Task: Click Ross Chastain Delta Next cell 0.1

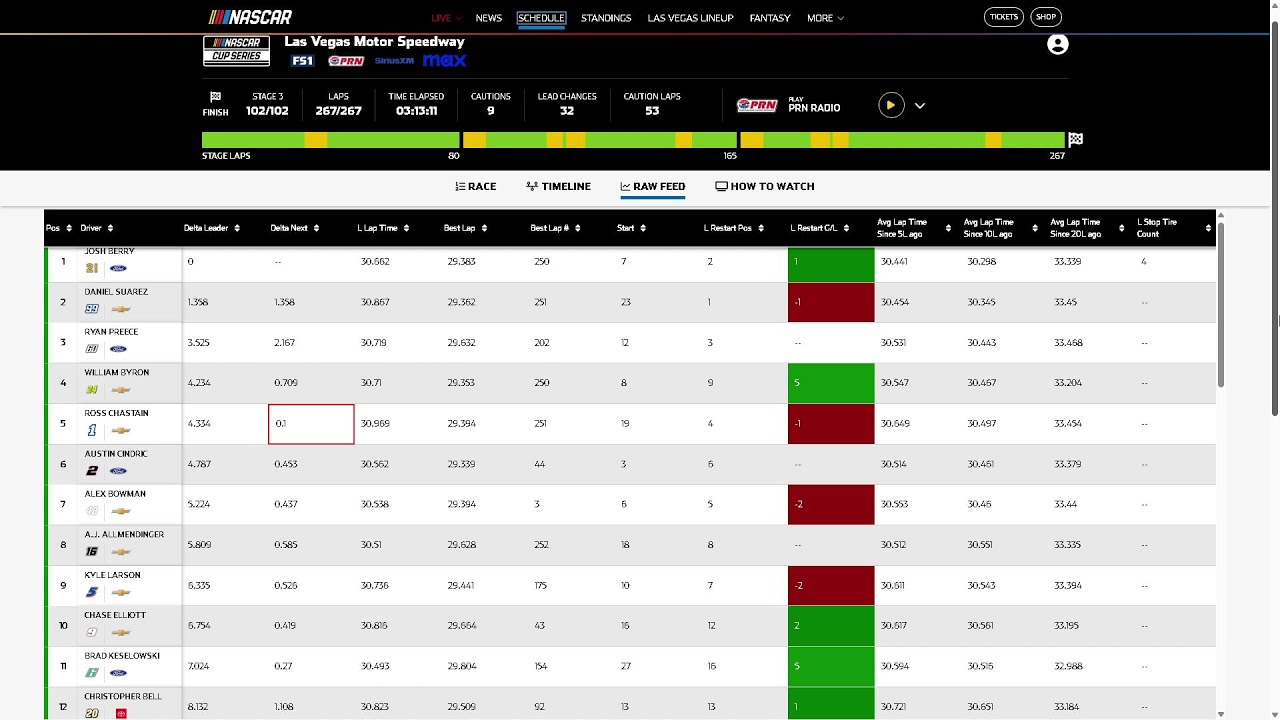Action: tap(311, 423)
